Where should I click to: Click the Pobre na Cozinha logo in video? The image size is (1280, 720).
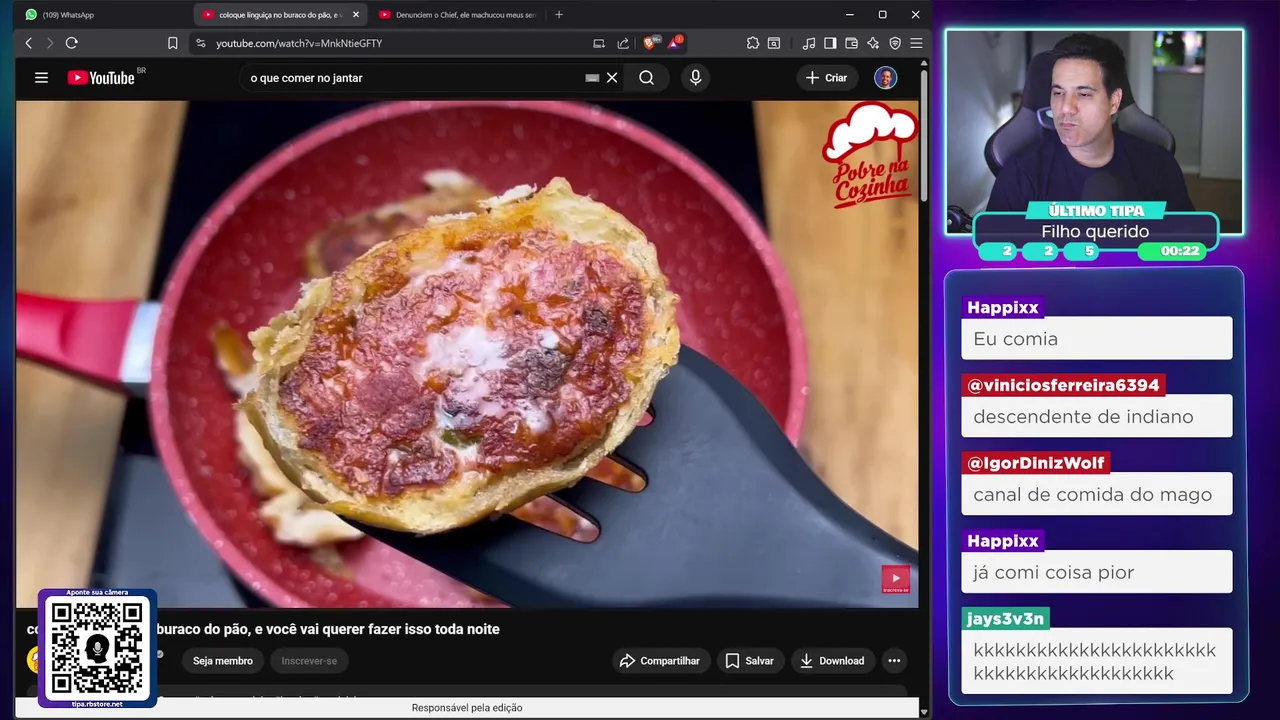tap(868, 155)
